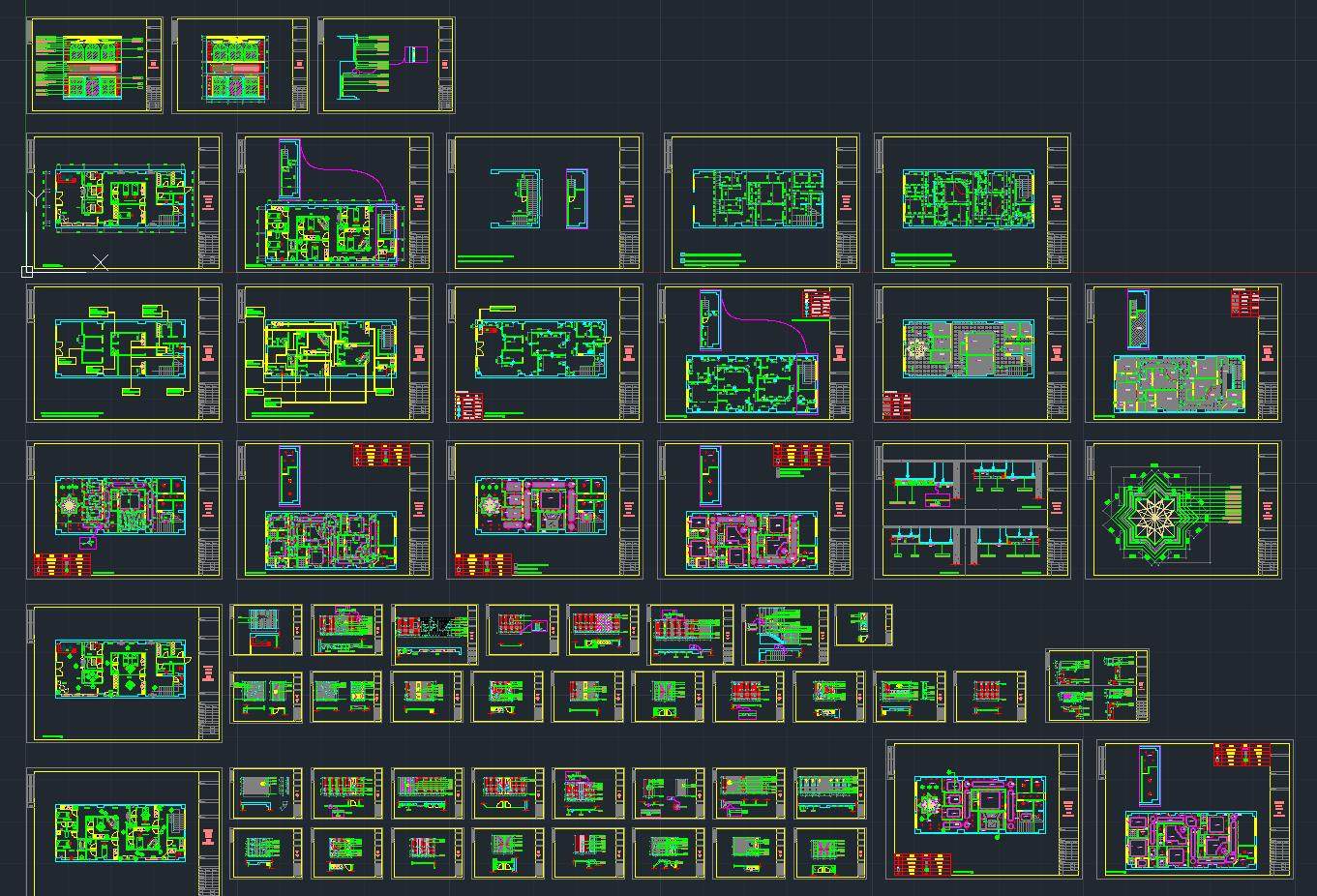This screenshot has width=1317, height=896.
Task: Select the octagonal star pattern detail sheet
Action: click(x=1182, y=511)
